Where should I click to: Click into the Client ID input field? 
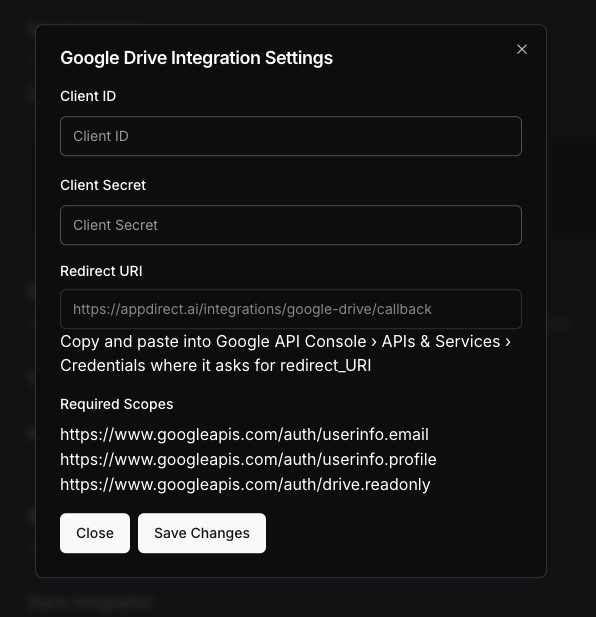[291, 136]
